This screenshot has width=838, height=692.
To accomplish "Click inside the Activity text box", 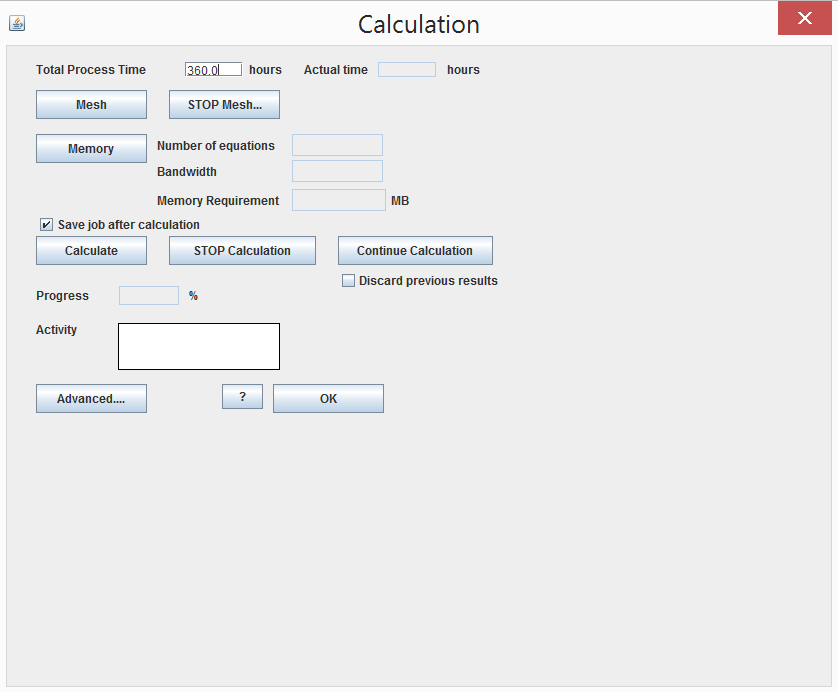I will (x=198, y=346).
